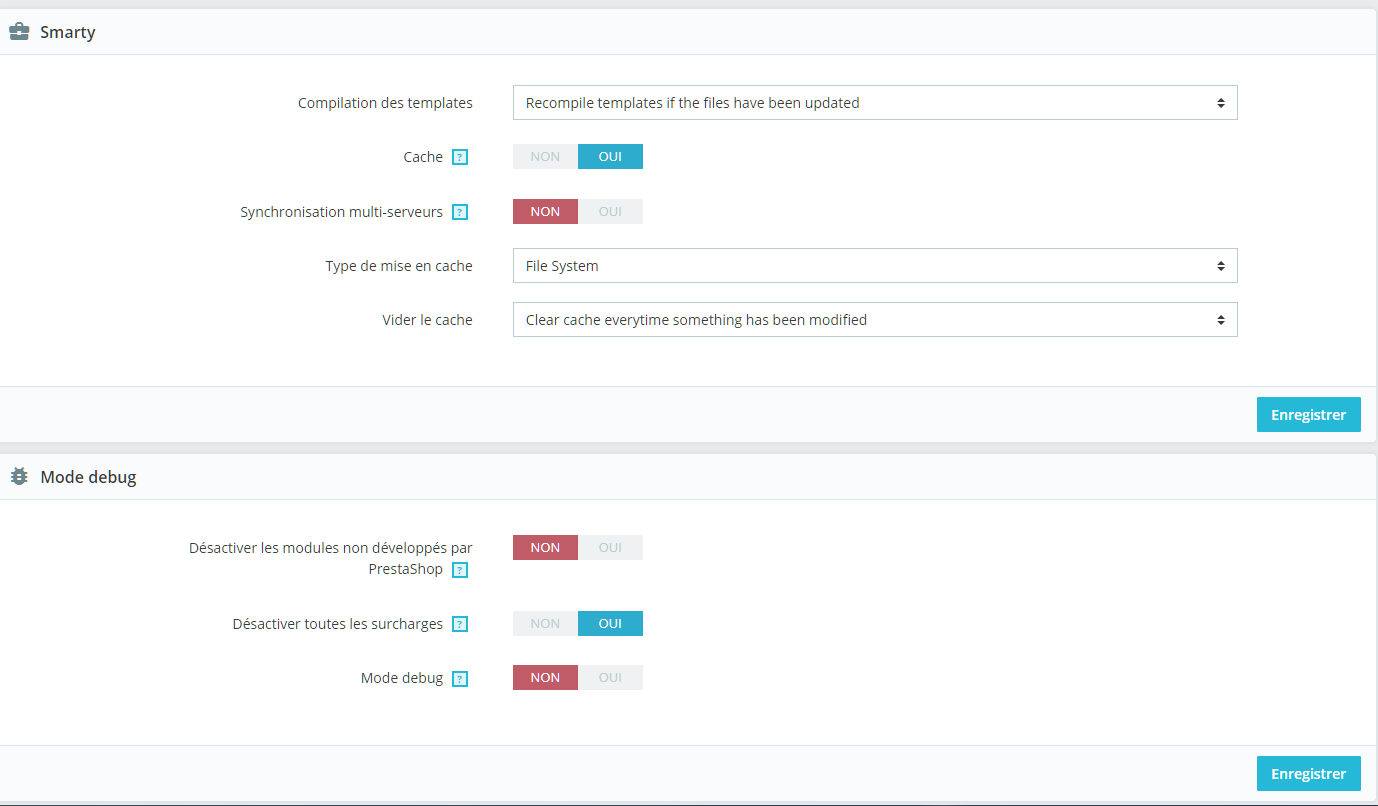The image size is (1378, 806).
Task: Set Désactiver toutes les surcharges to NON
Action: coord(545,623)
